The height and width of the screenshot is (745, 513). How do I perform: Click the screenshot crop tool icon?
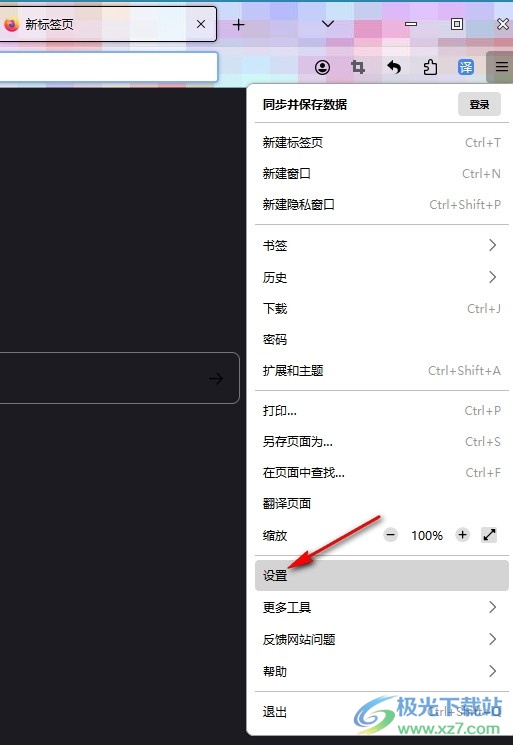[x=358, y=67]
